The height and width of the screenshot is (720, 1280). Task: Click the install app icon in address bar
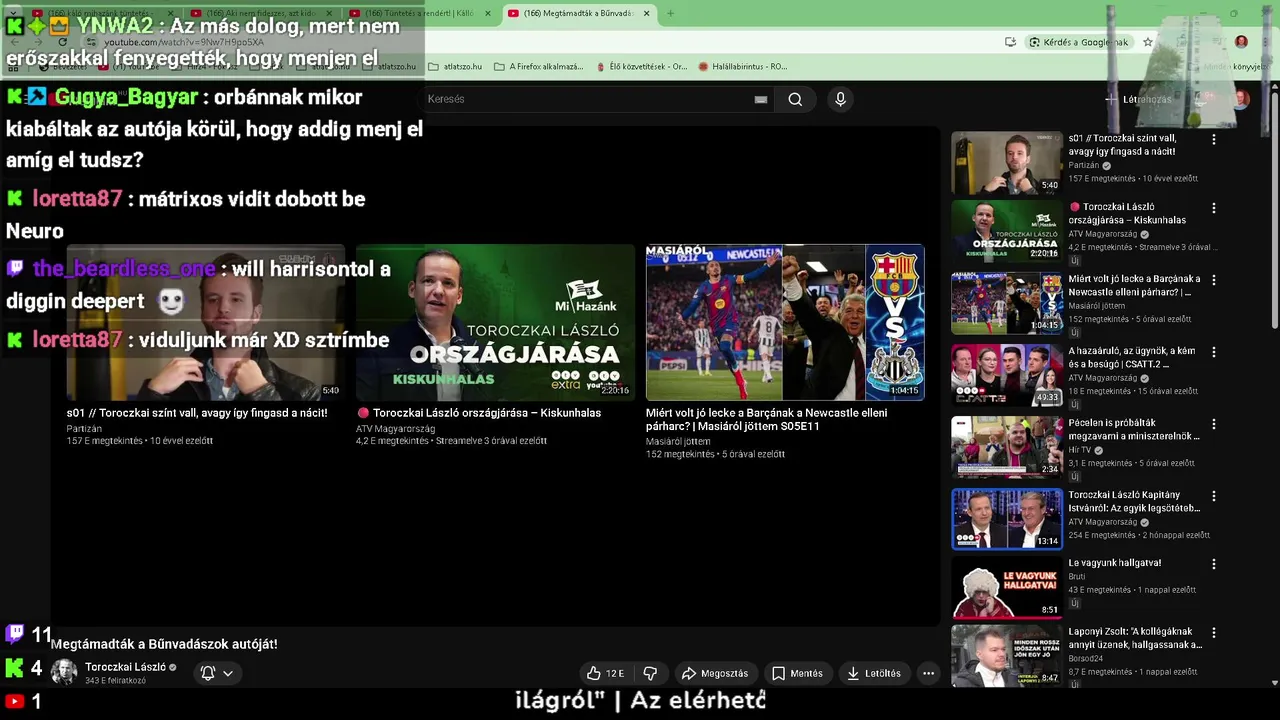click(x=1011, y=42)
